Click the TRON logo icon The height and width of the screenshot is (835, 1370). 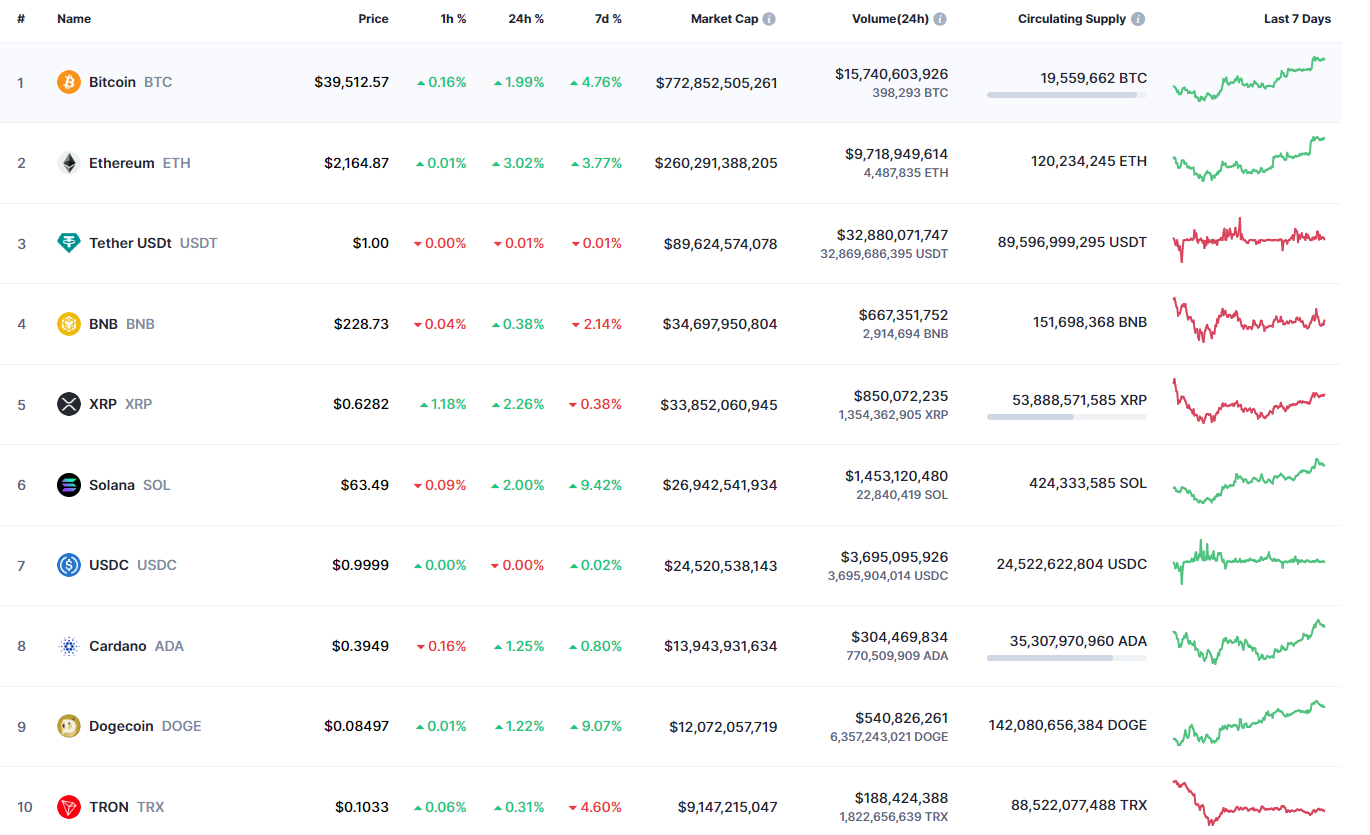click(x=69, y=807)
